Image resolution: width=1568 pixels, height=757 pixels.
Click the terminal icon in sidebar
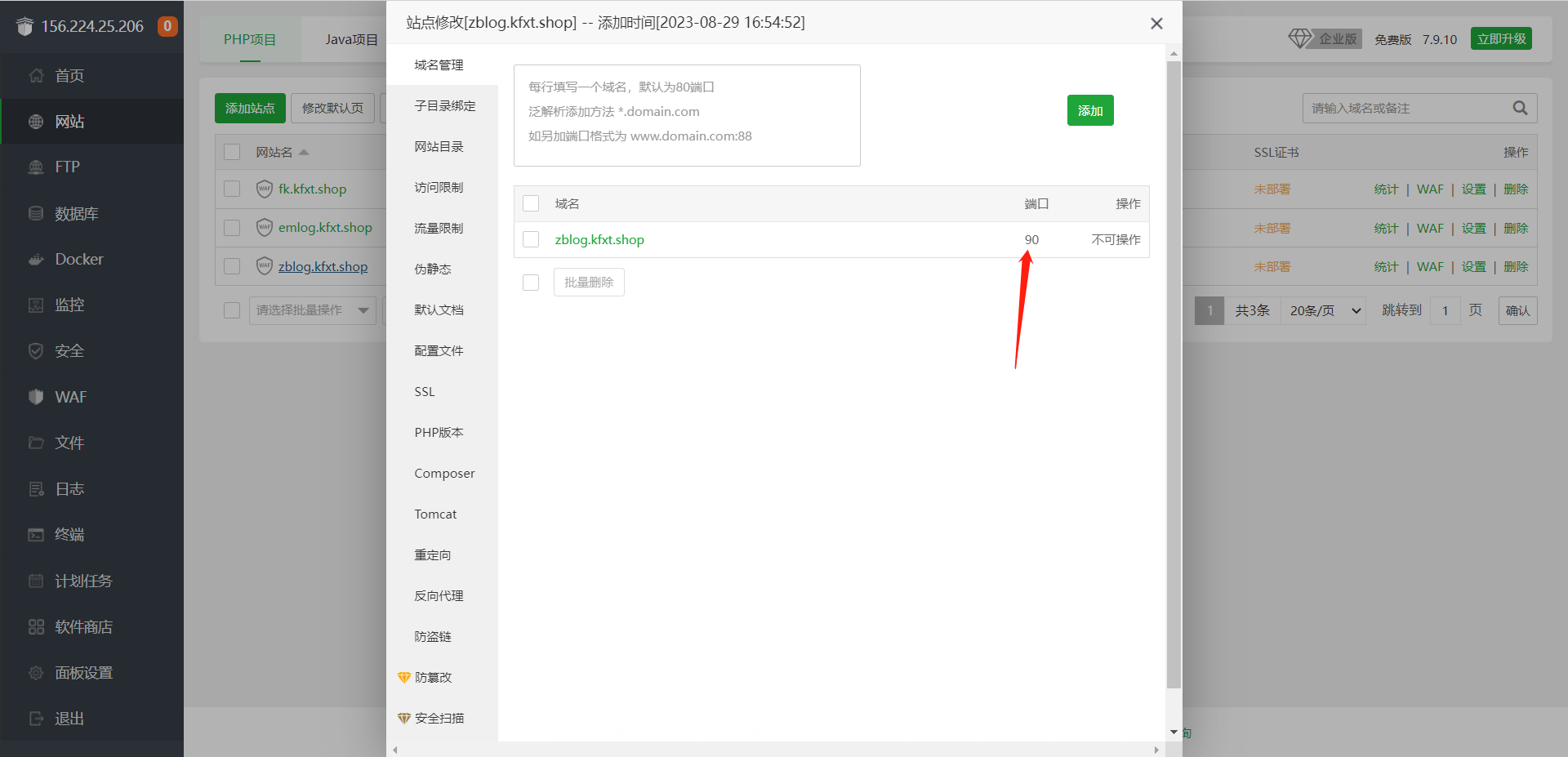coord(36,535)
